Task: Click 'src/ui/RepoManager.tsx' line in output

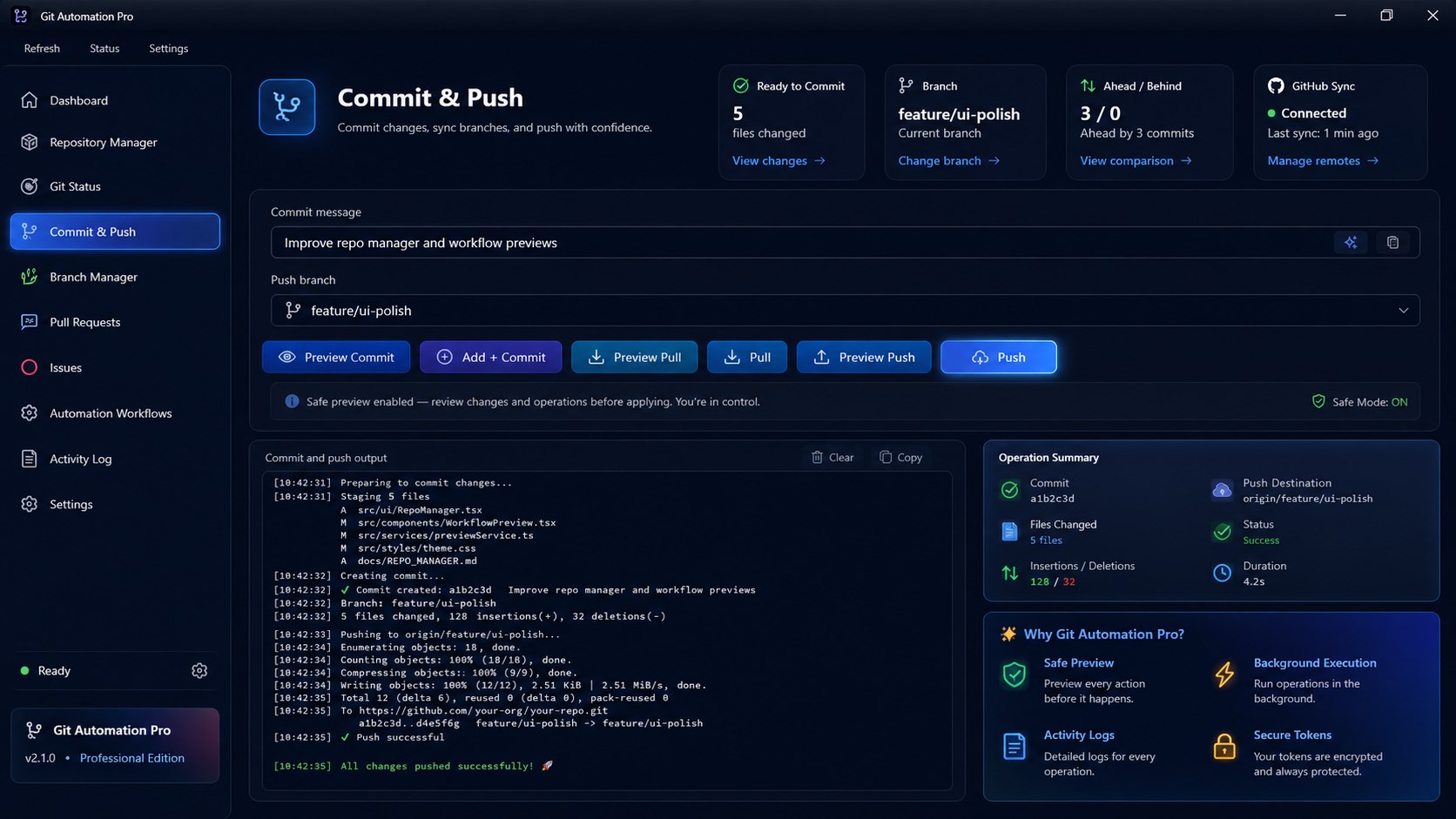Action: coord(419,510)
